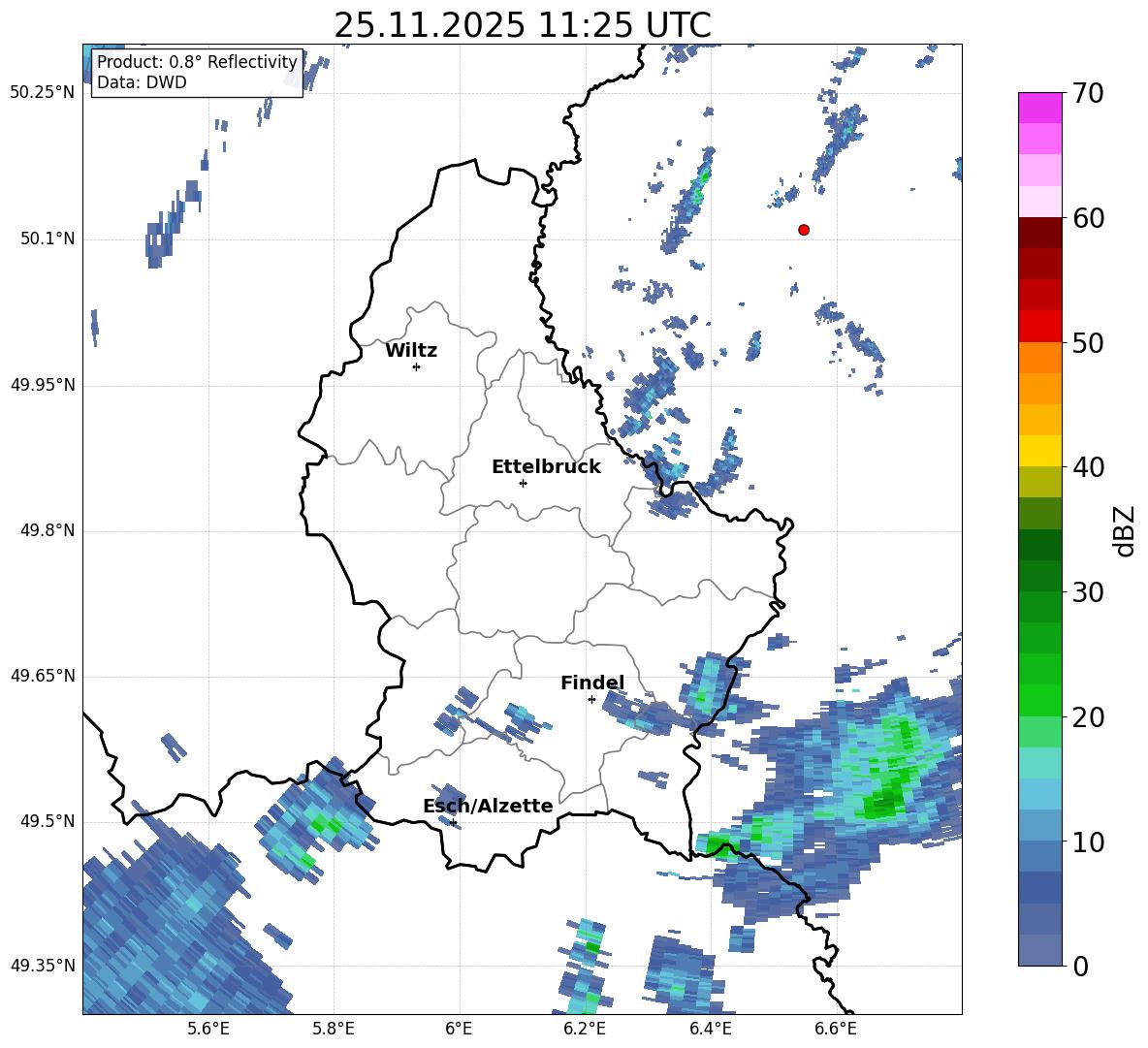The width and height of the screenshot is (1148, 1048).
Task: Click the title timestamp 25.11.2025 11:25 UTC
Action: point(523,25)
